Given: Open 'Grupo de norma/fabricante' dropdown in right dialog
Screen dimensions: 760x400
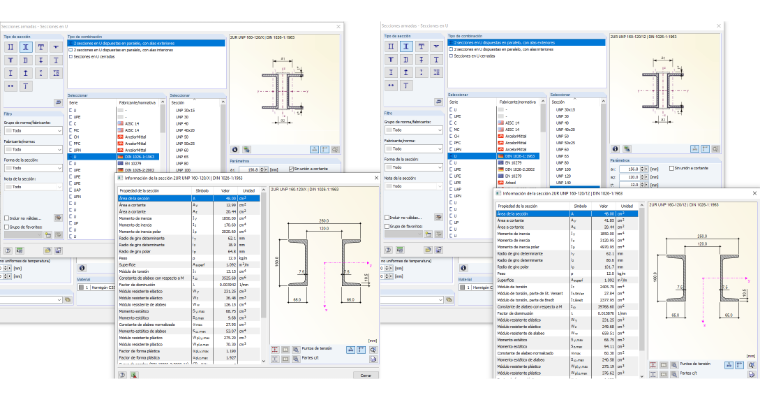Looking at the screenshot, I should (414, 130).
